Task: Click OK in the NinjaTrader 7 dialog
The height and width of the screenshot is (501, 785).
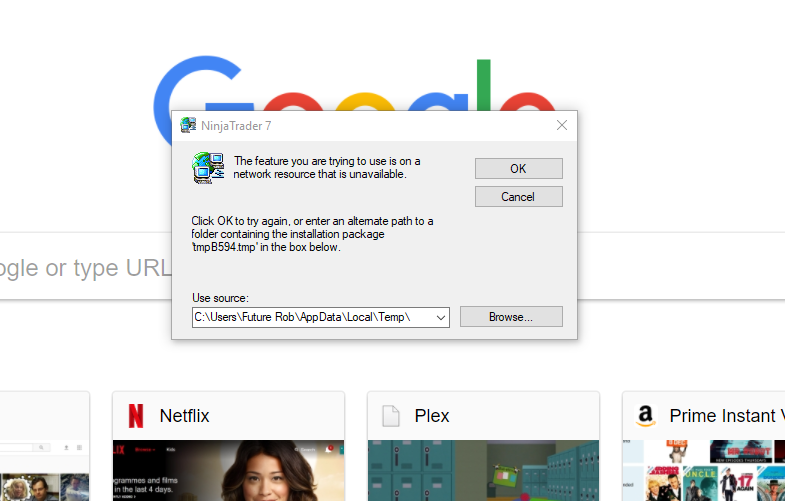Action: [519, 169]
